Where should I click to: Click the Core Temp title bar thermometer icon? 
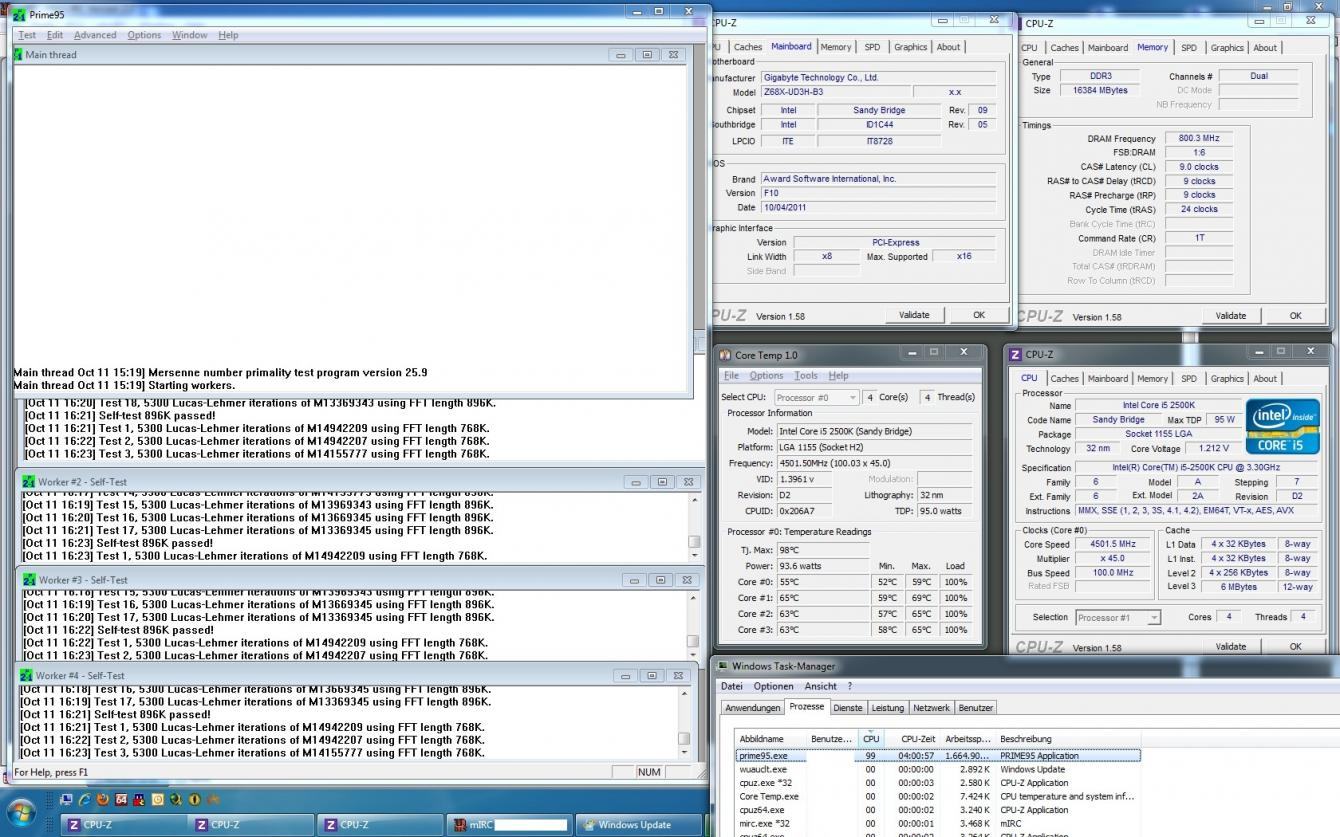[x=726, y=354]
